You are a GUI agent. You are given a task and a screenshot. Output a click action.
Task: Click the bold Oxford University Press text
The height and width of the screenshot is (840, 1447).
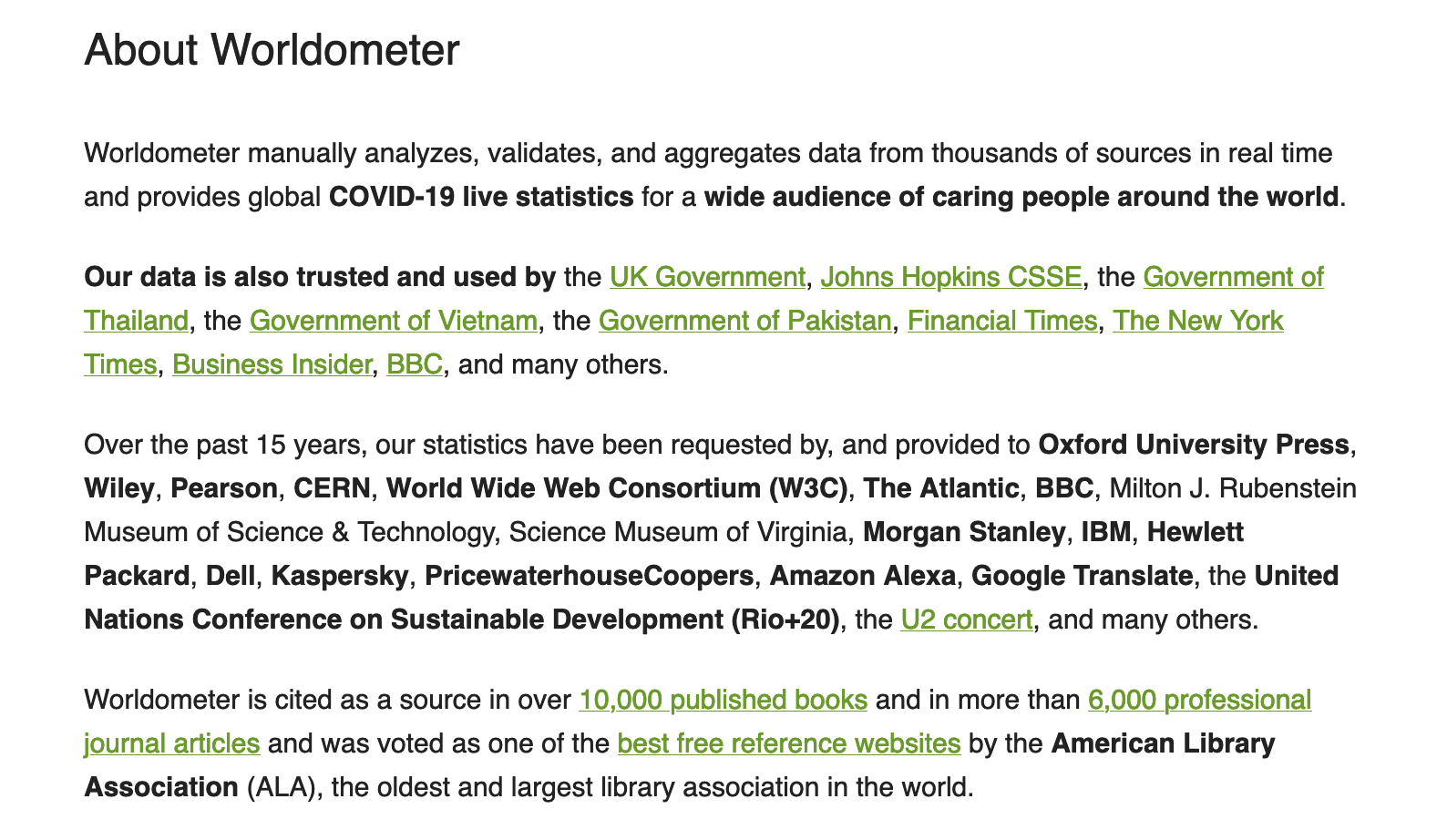(1194, 445)
